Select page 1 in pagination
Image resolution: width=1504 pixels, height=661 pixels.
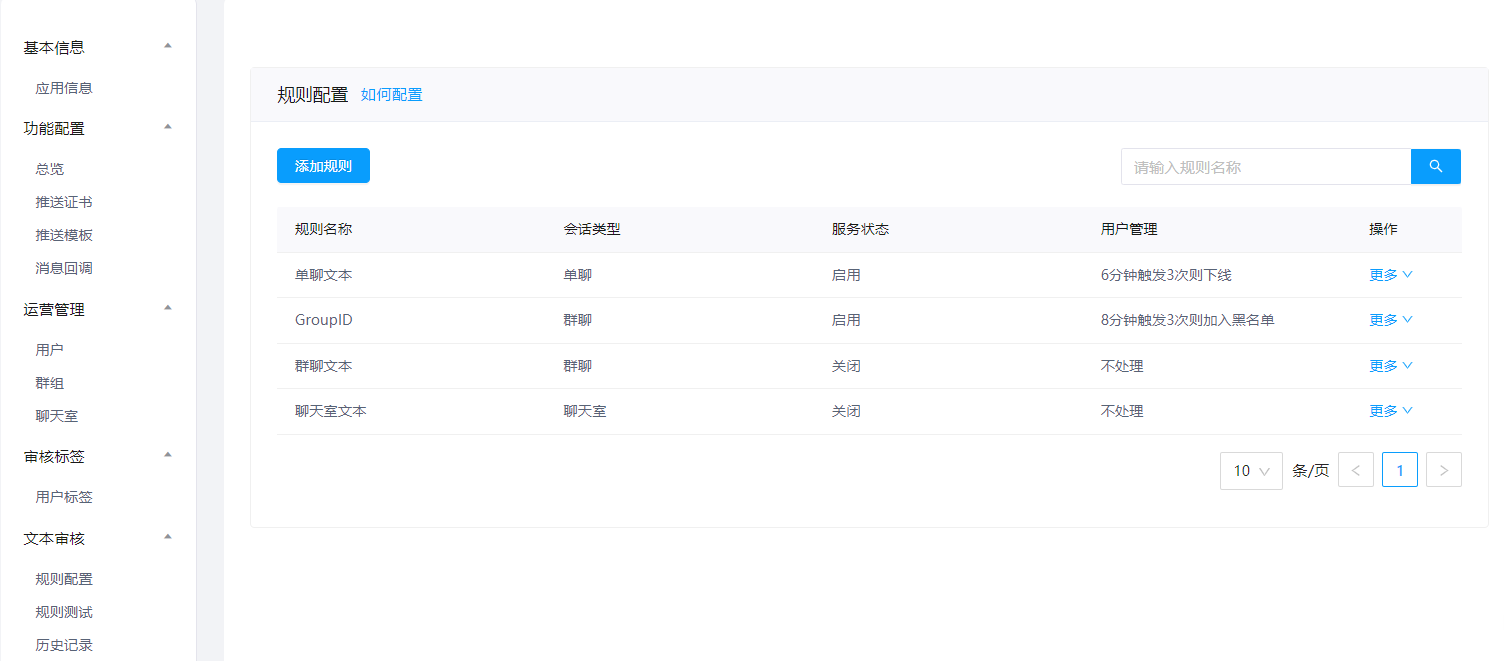pos(1399,470)
